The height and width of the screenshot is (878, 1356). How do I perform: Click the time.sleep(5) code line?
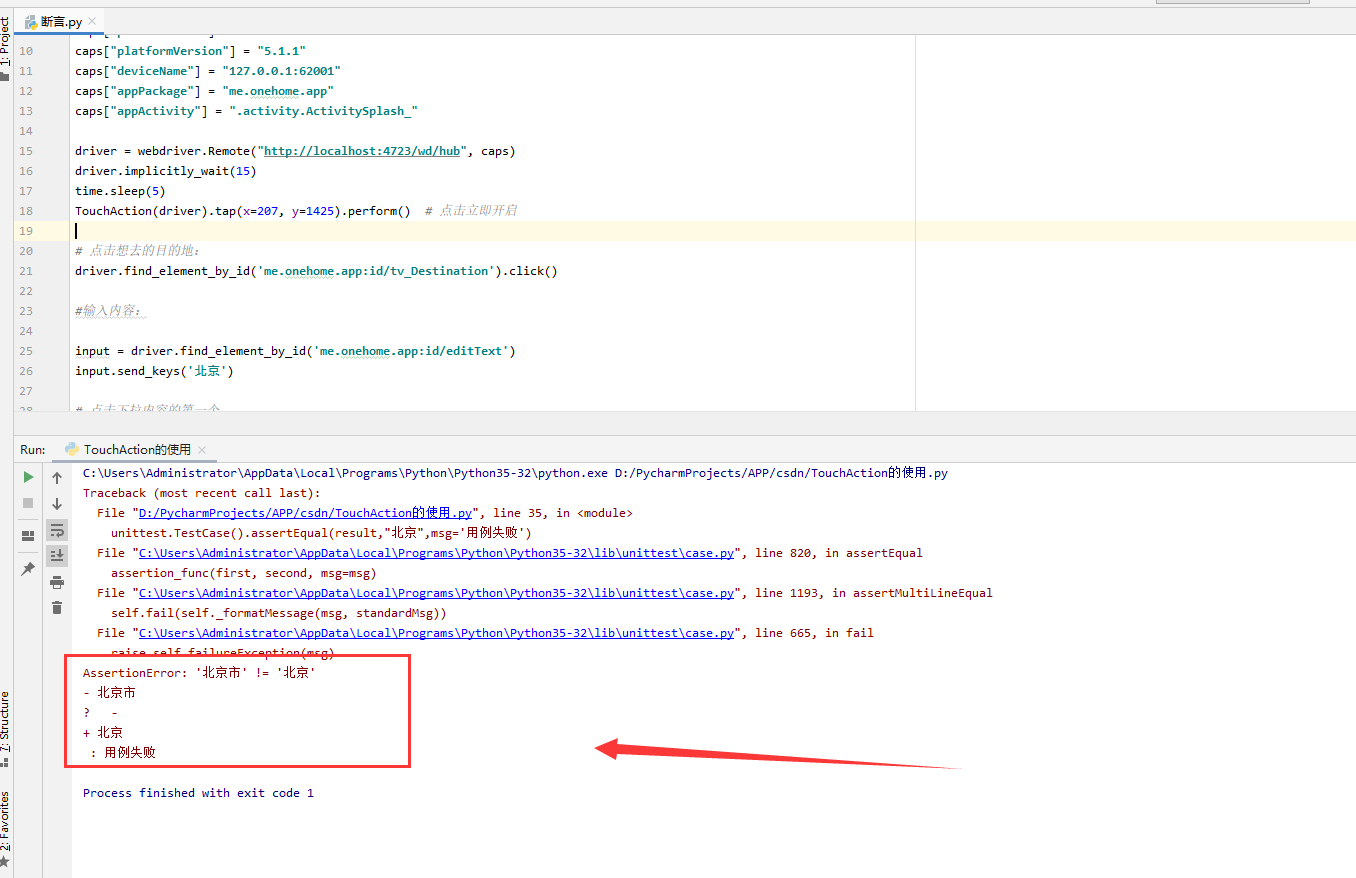click(x=120, y=191)
